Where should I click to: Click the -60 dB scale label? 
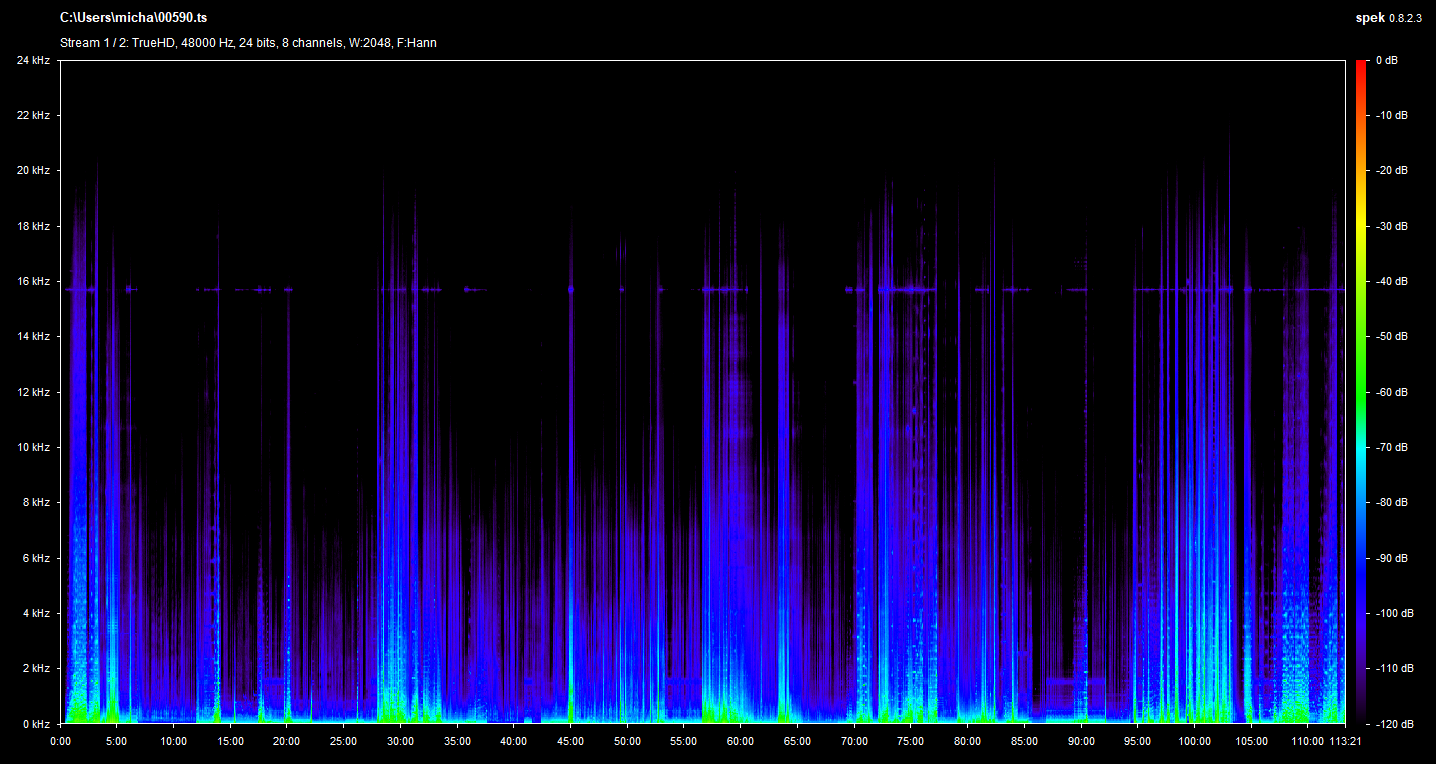tap(1392, 392)
